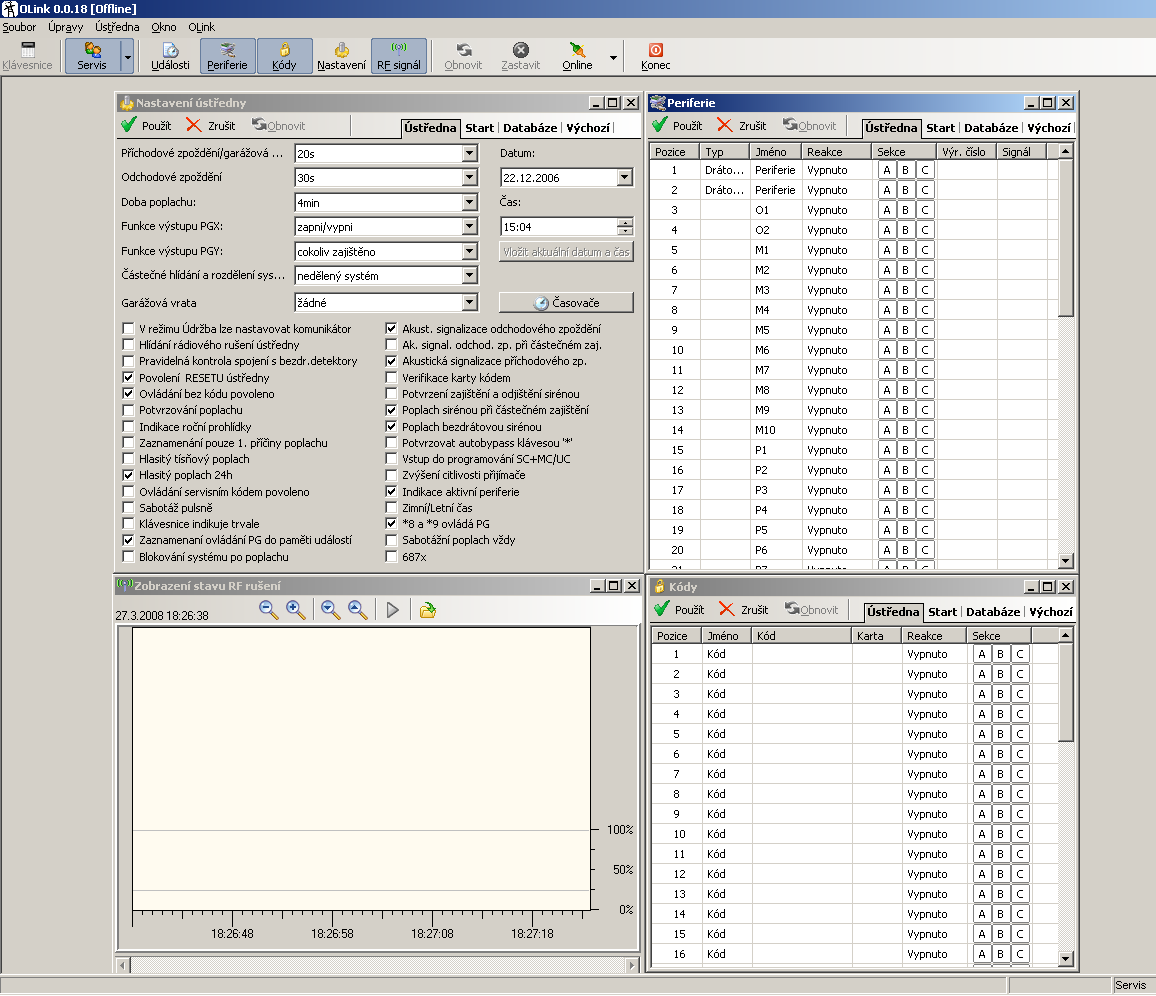Open the Události toolbar icon
The width and height of the screenshot is (1156, 996).
pos(170,56)
